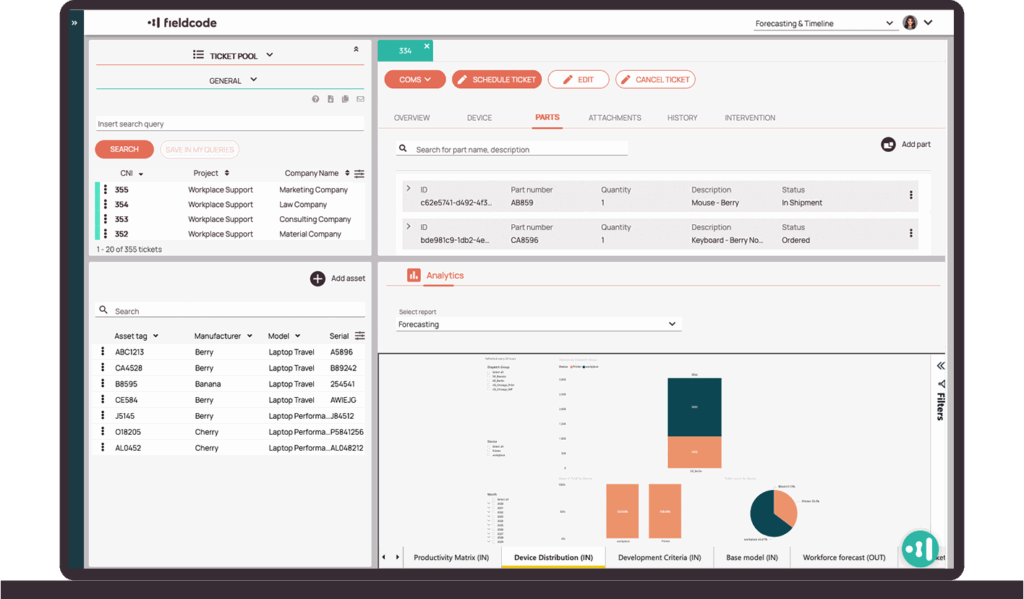Click the Add asset plus icon
Screen dimensions: 1024x599
pos(317,279)
